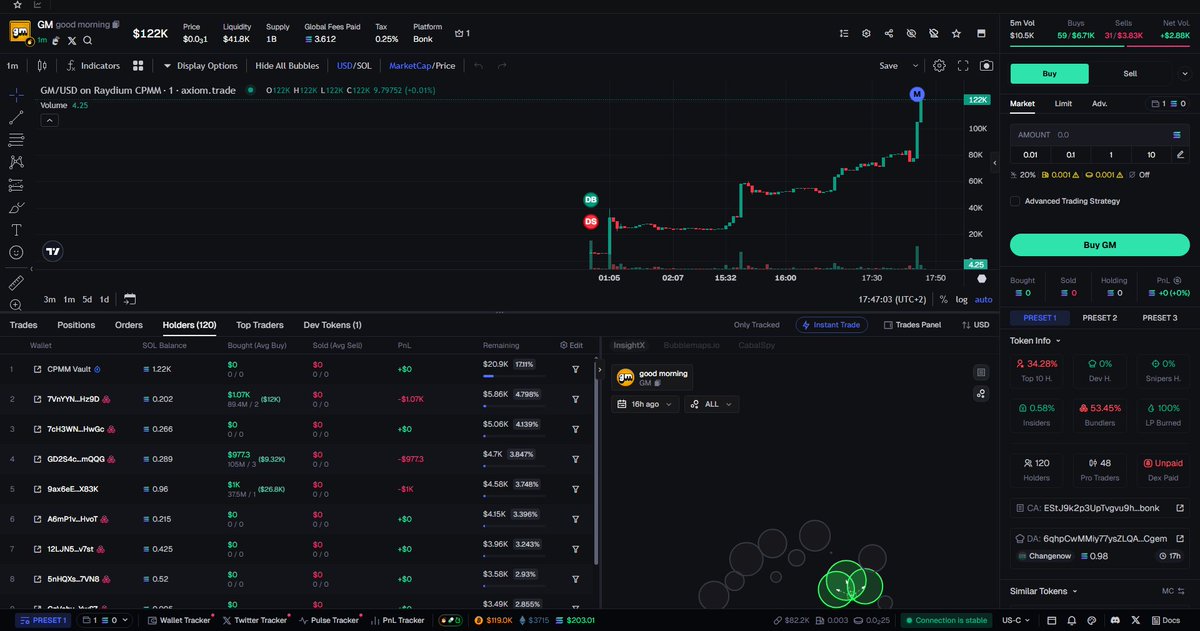
Task: Edit quick-buy amounts with pencil icon
Action: pos(1181,154)
